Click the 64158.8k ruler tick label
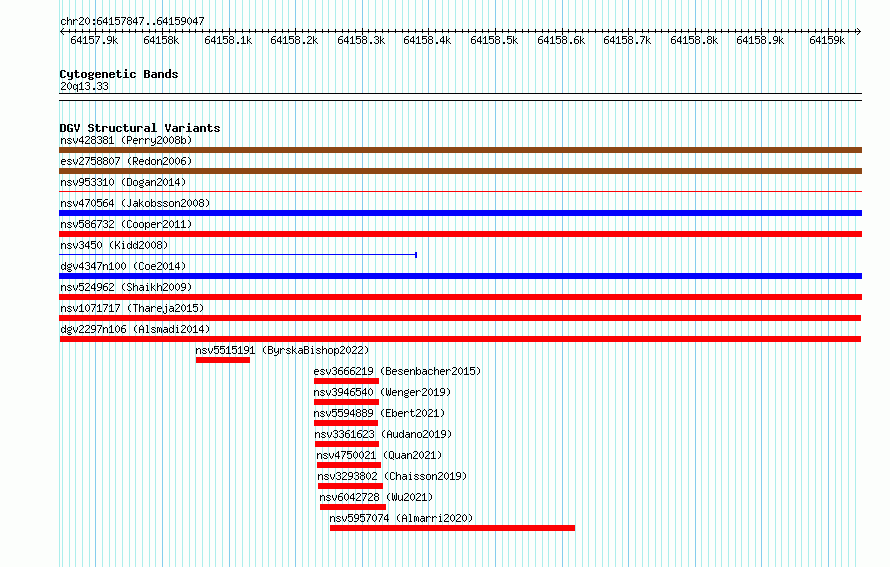Screen dimensions: 890x567 click(694, 40)
